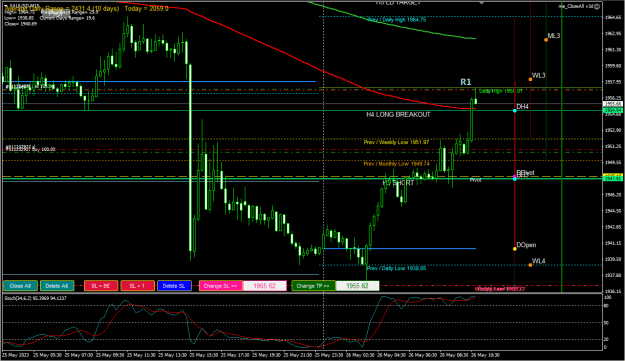Click the Prev / Daily High 1964.75 label

(x=396, y=19)
